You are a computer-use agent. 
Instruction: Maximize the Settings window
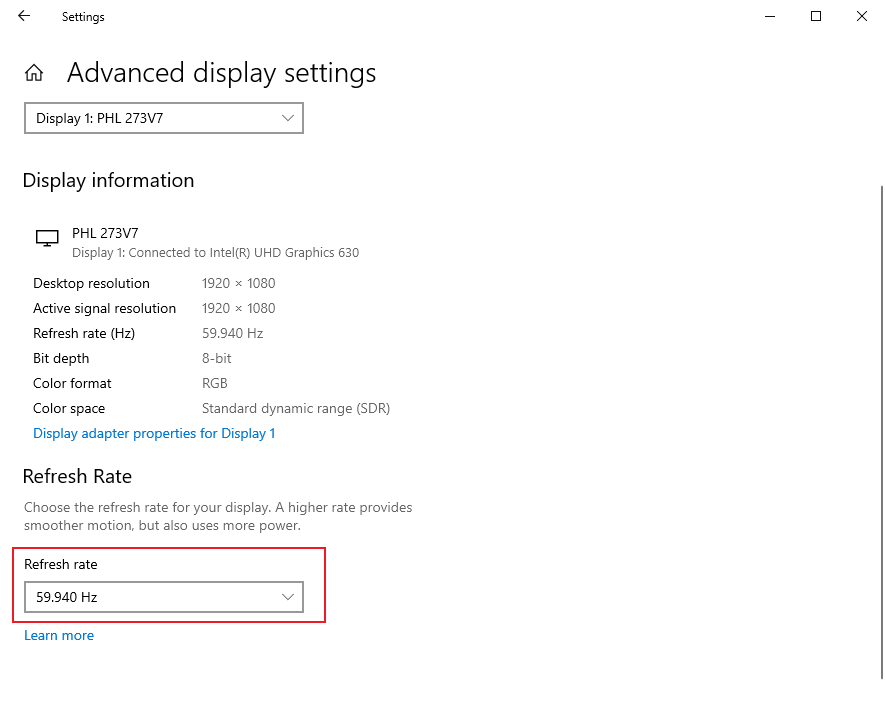tap(816, 16)
